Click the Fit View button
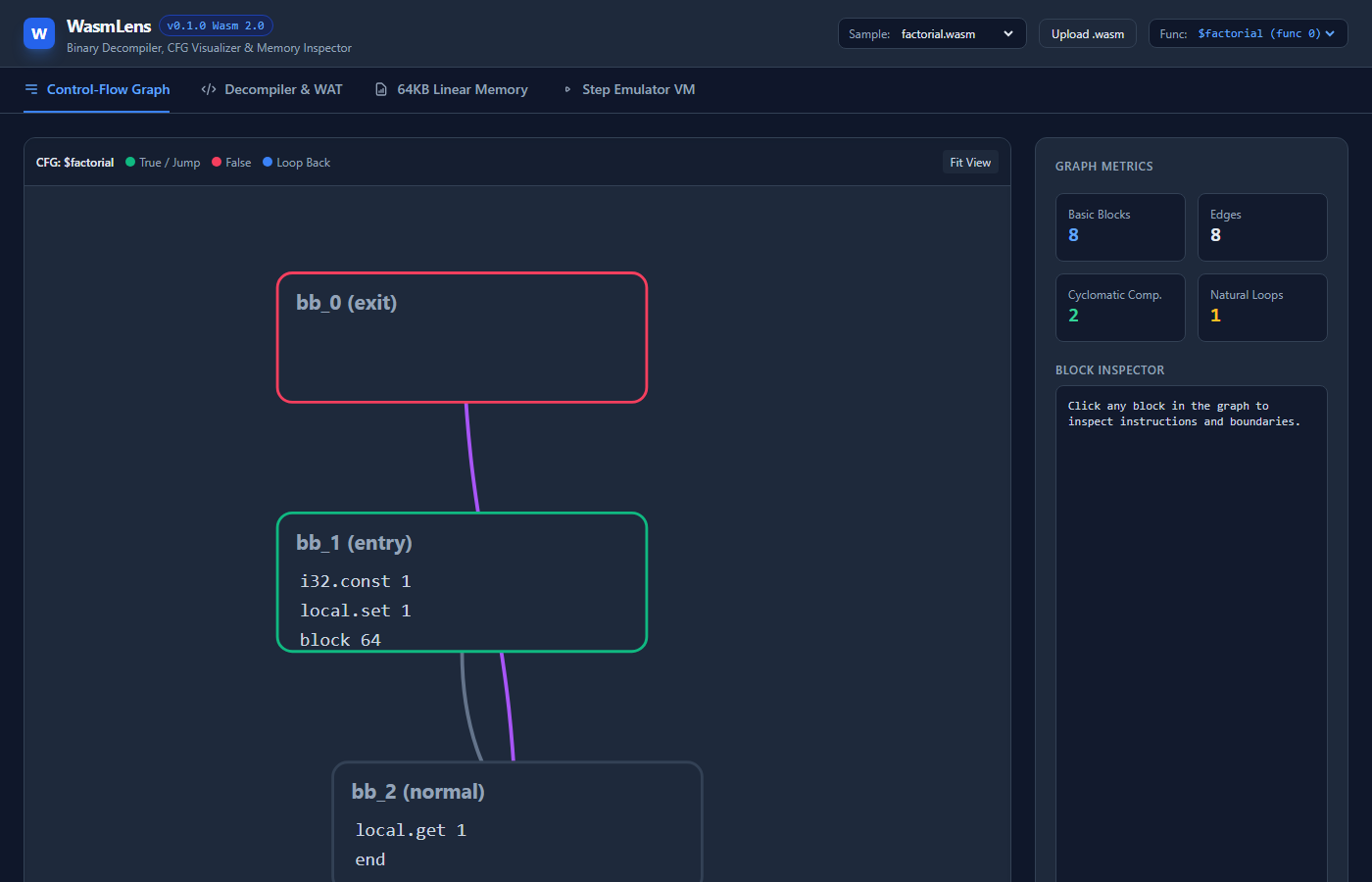The height and width of the screenshot is (882, 1372). point(970,163)
